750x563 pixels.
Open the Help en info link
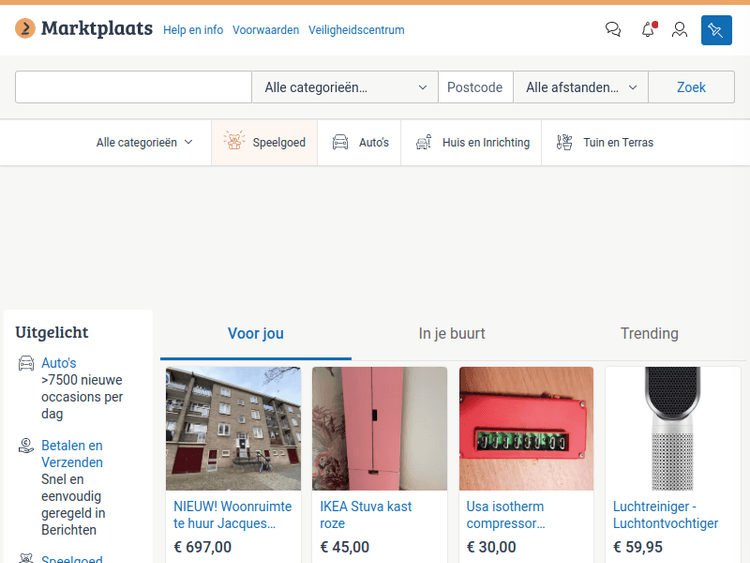(x=193, y=30)
